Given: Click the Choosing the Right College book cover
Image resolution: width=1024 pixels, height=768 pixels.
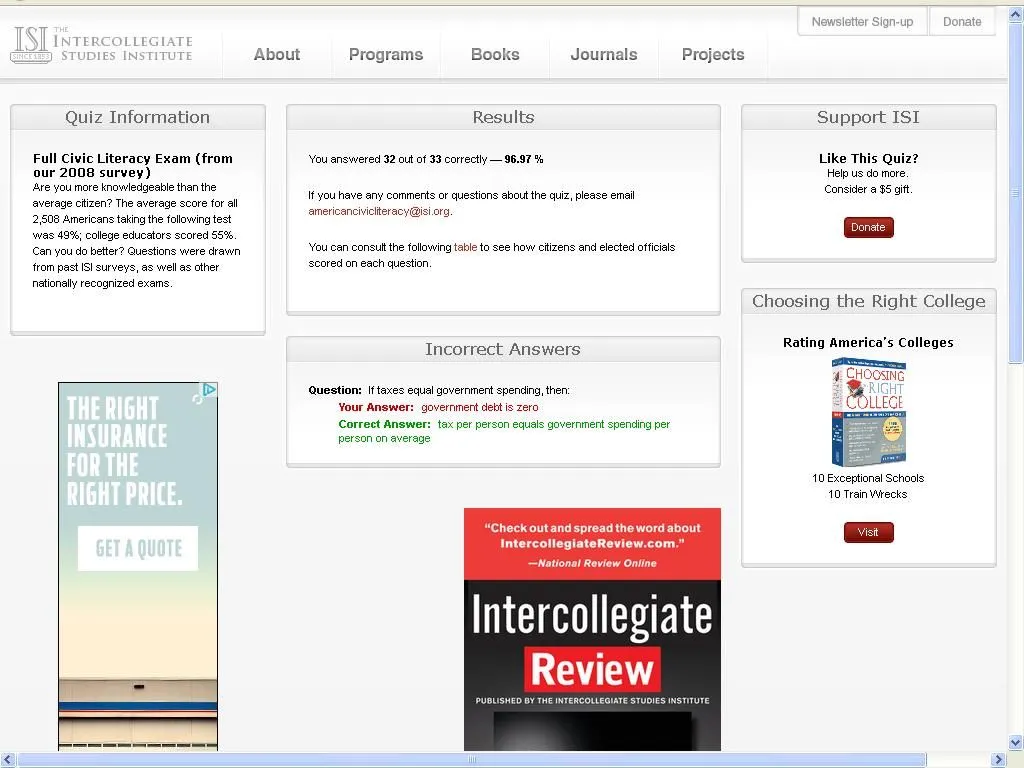Looking at the screenshot, I should click(x=868, y=412).
